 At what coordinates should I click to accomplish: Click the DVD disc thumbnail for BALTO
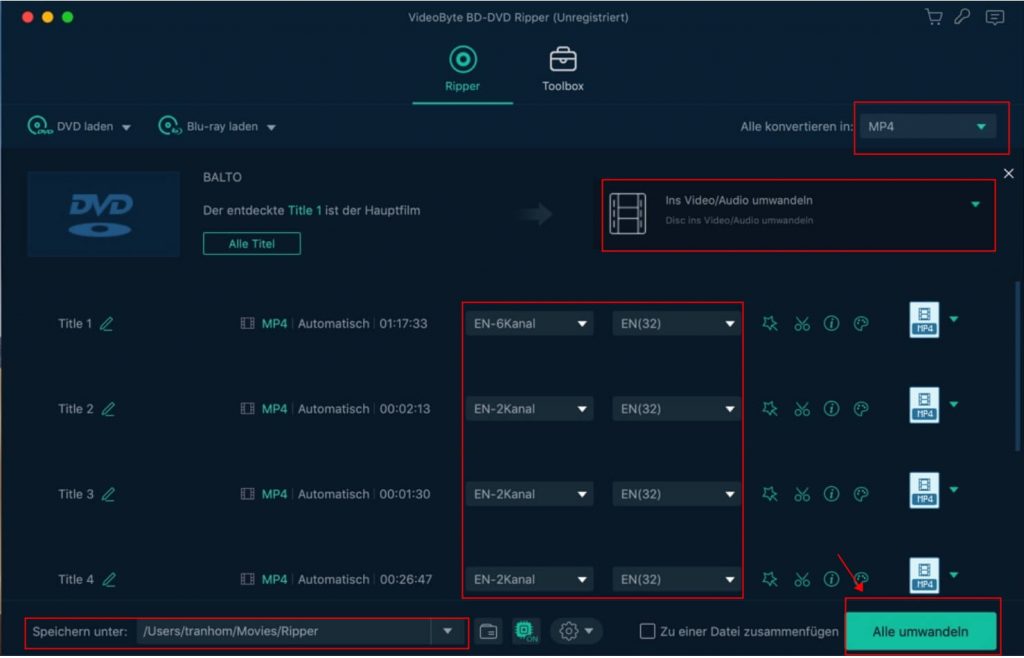pos(102,213)
